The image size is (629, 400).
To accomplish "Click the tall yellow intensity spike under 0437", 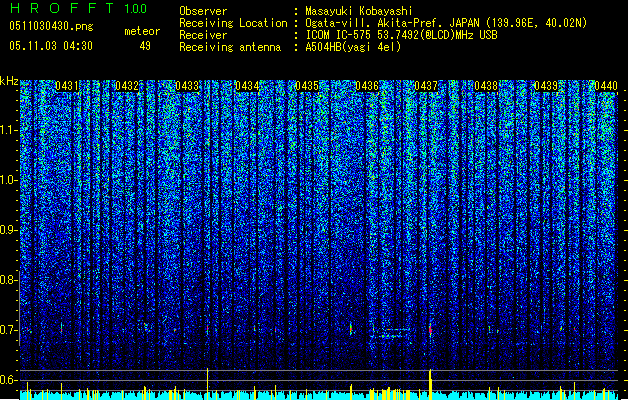I will [430, 384].
